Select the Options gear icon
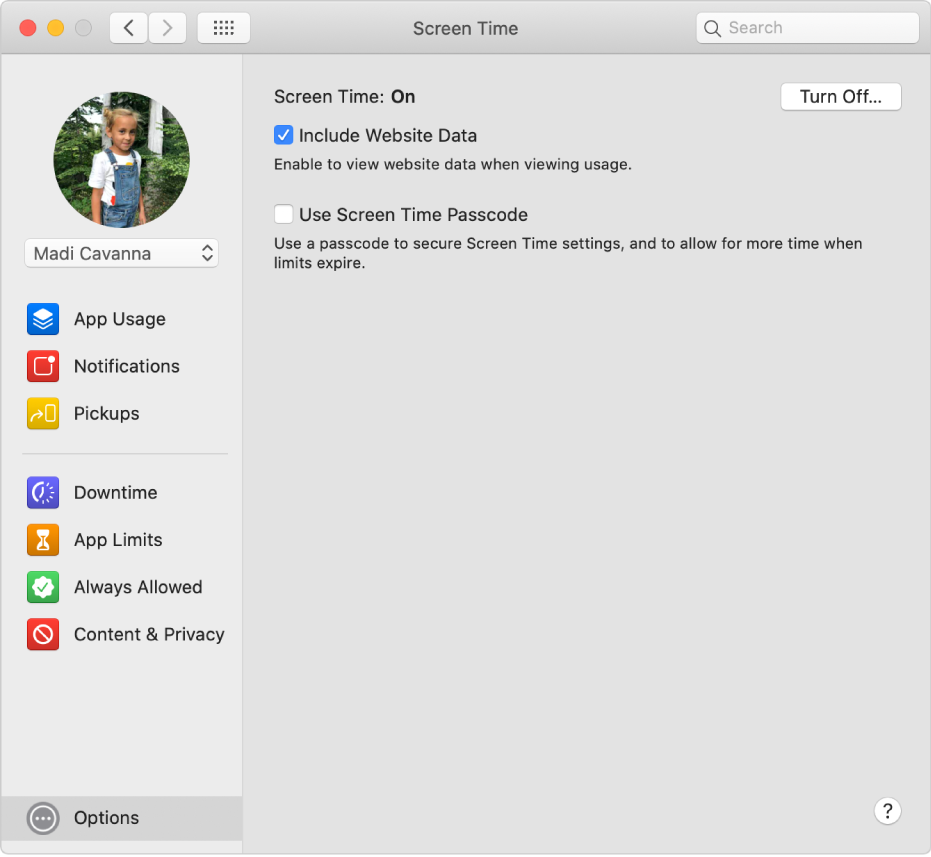Image resolution: width=931 pixels, height=857 pixels. pos(42,818)
